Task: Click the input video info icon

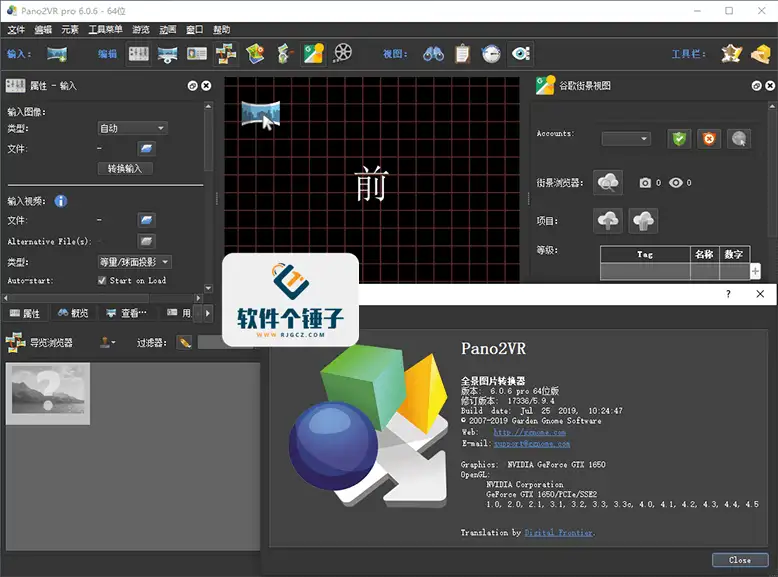Action: coord(61,201)
